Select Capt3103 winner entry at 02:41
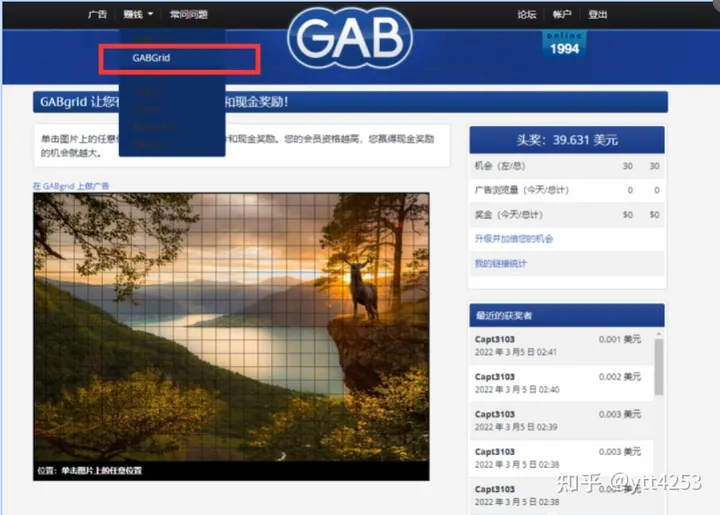Viewport: 720px width, 515px height. tap(562, 346)
